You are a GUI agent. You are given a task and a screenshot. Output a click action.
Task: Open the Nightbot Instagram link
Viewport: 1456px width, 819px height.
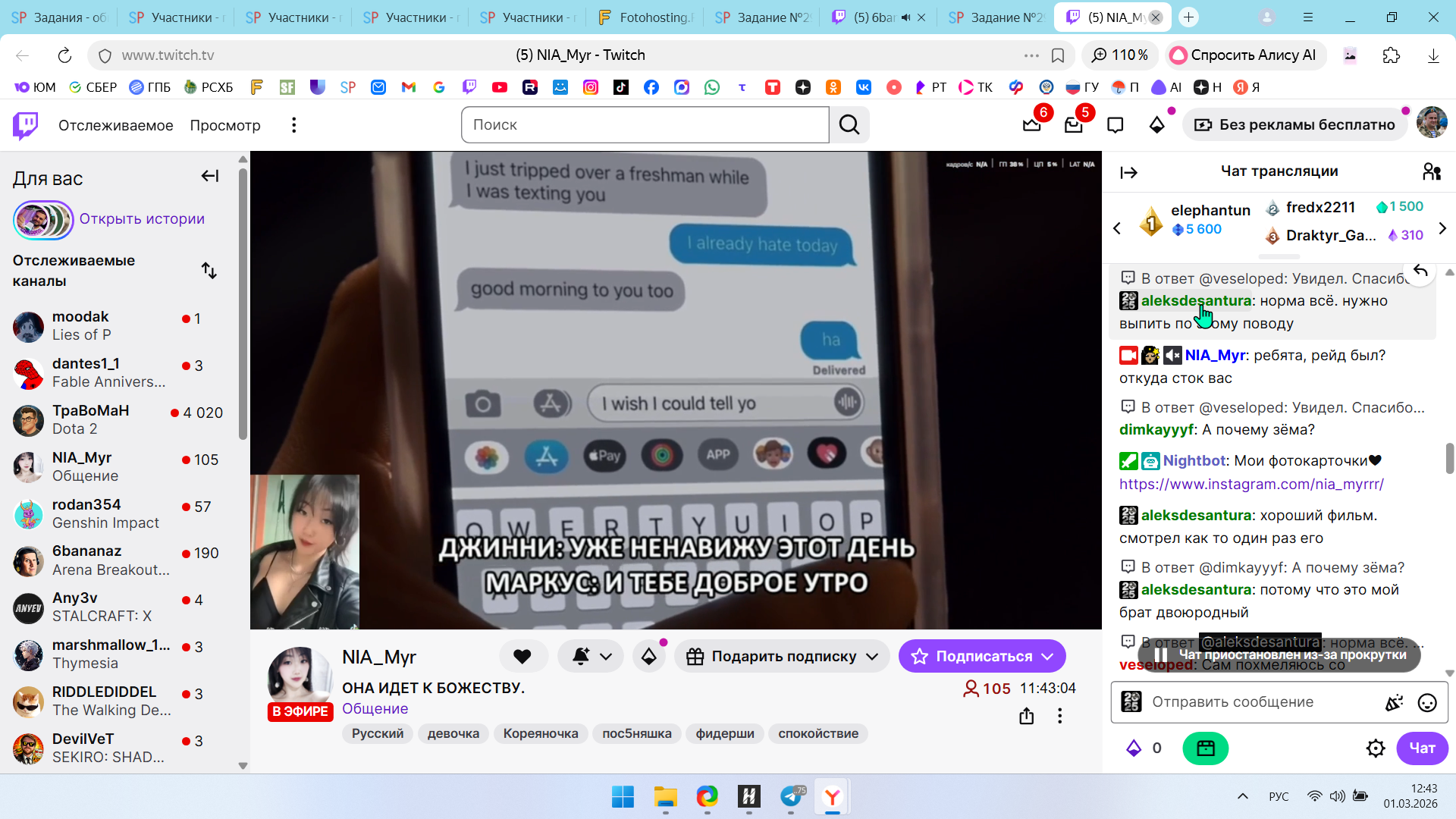coord(1251,484)
